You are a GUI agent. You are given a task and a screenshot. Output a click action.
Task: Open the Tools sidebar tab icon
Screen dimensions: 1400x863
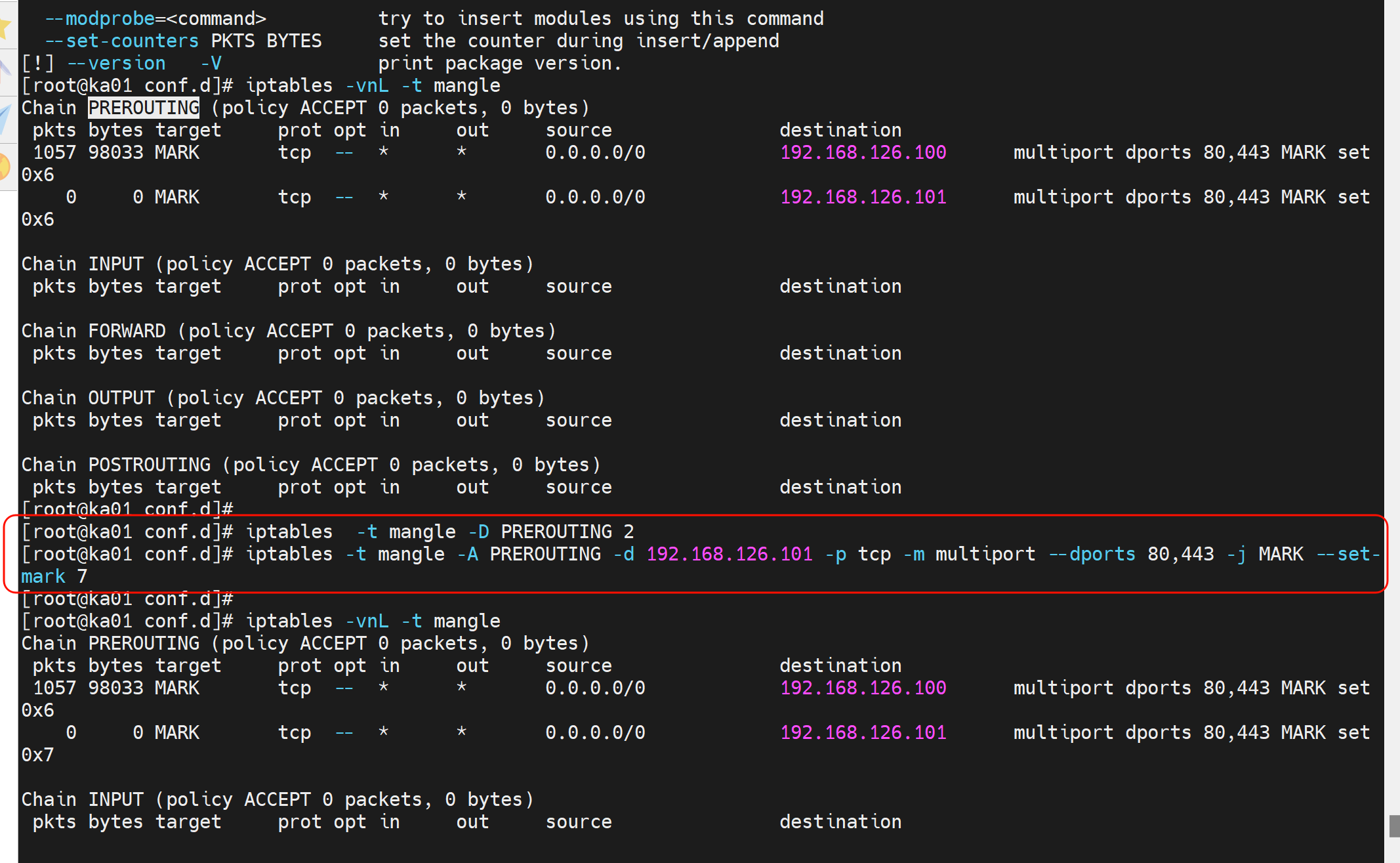point(5,72)
